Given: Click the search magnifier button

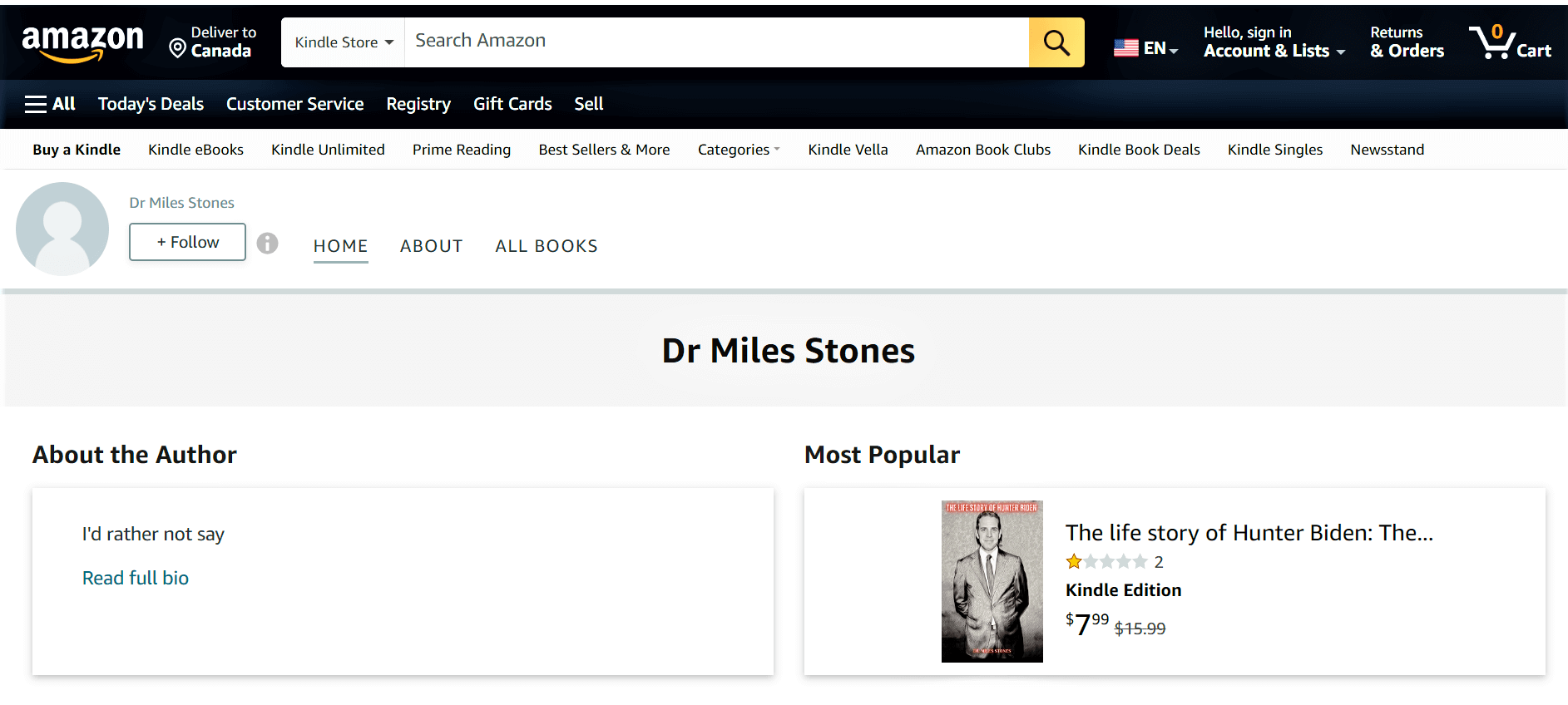Looking at the screenshot, I should [1056, 42].
